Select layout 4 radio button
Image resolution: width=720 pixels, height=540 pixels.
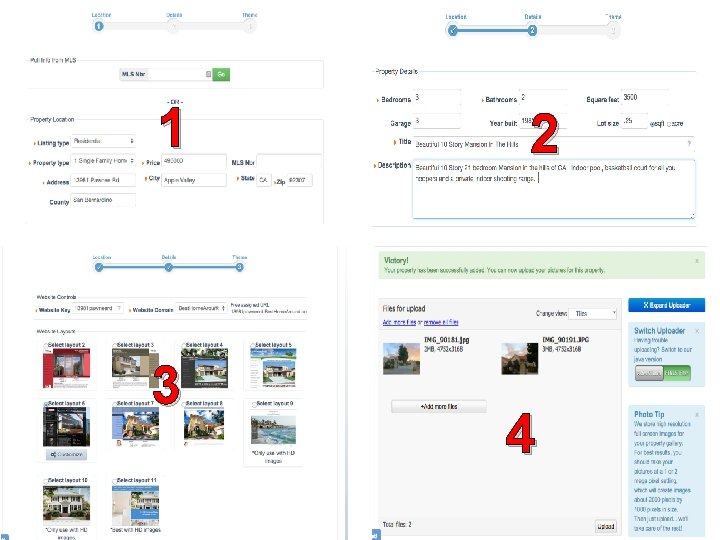tap(184, 345)
